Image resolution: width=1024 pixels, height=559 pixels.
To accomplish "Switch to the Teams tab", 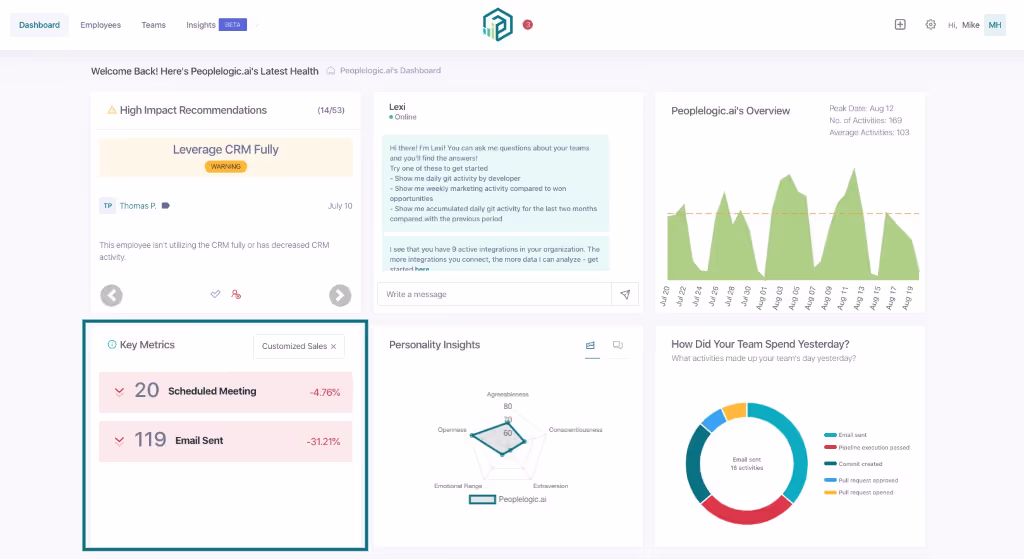I will (153, 25).
